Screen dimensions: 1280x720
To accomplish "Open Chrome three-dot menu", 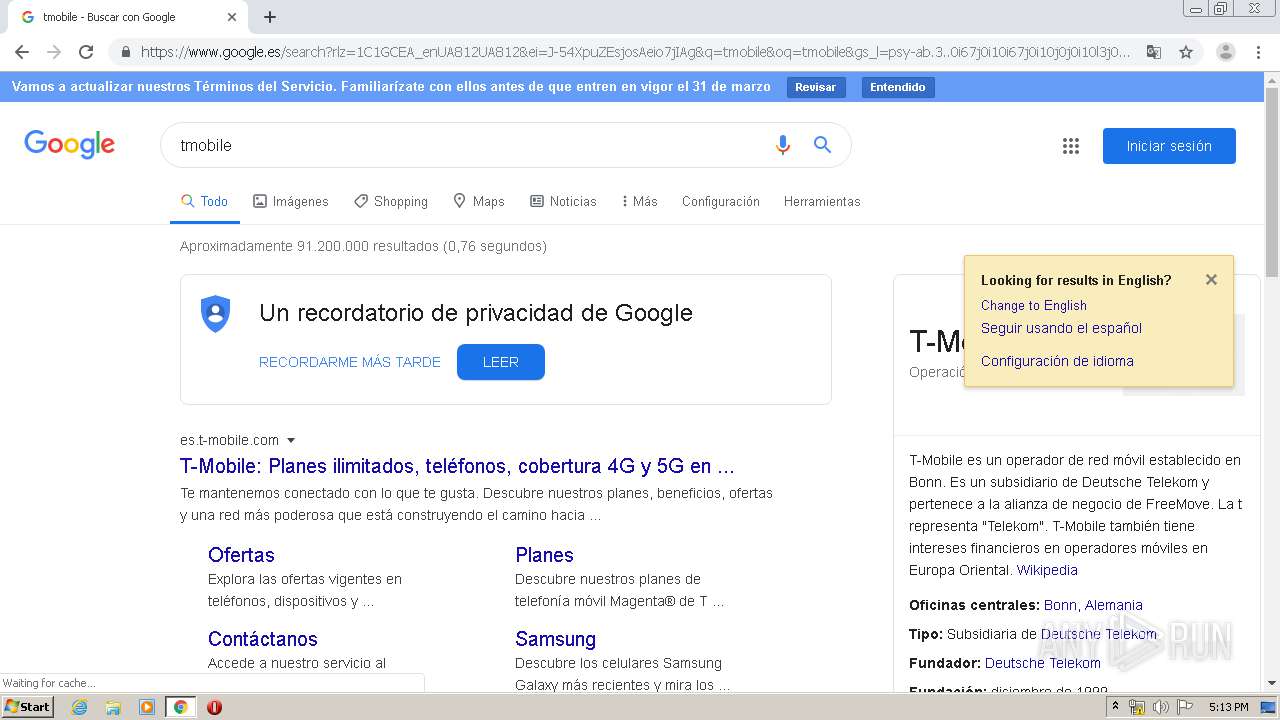I will pos(1258,52).
